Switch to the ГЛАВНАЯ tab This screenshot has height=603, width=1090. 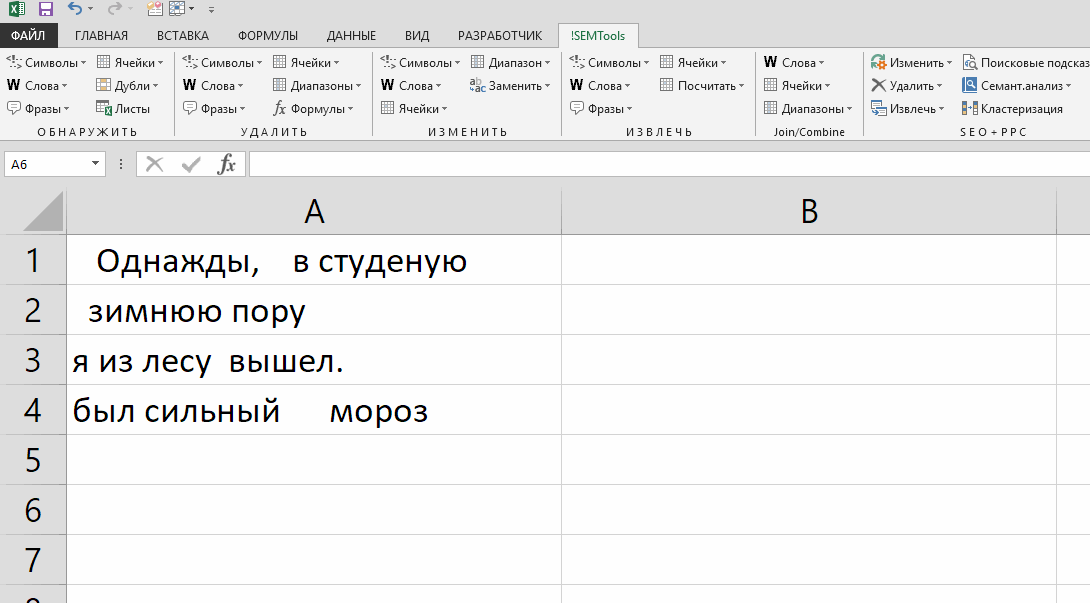coord(101,35)
